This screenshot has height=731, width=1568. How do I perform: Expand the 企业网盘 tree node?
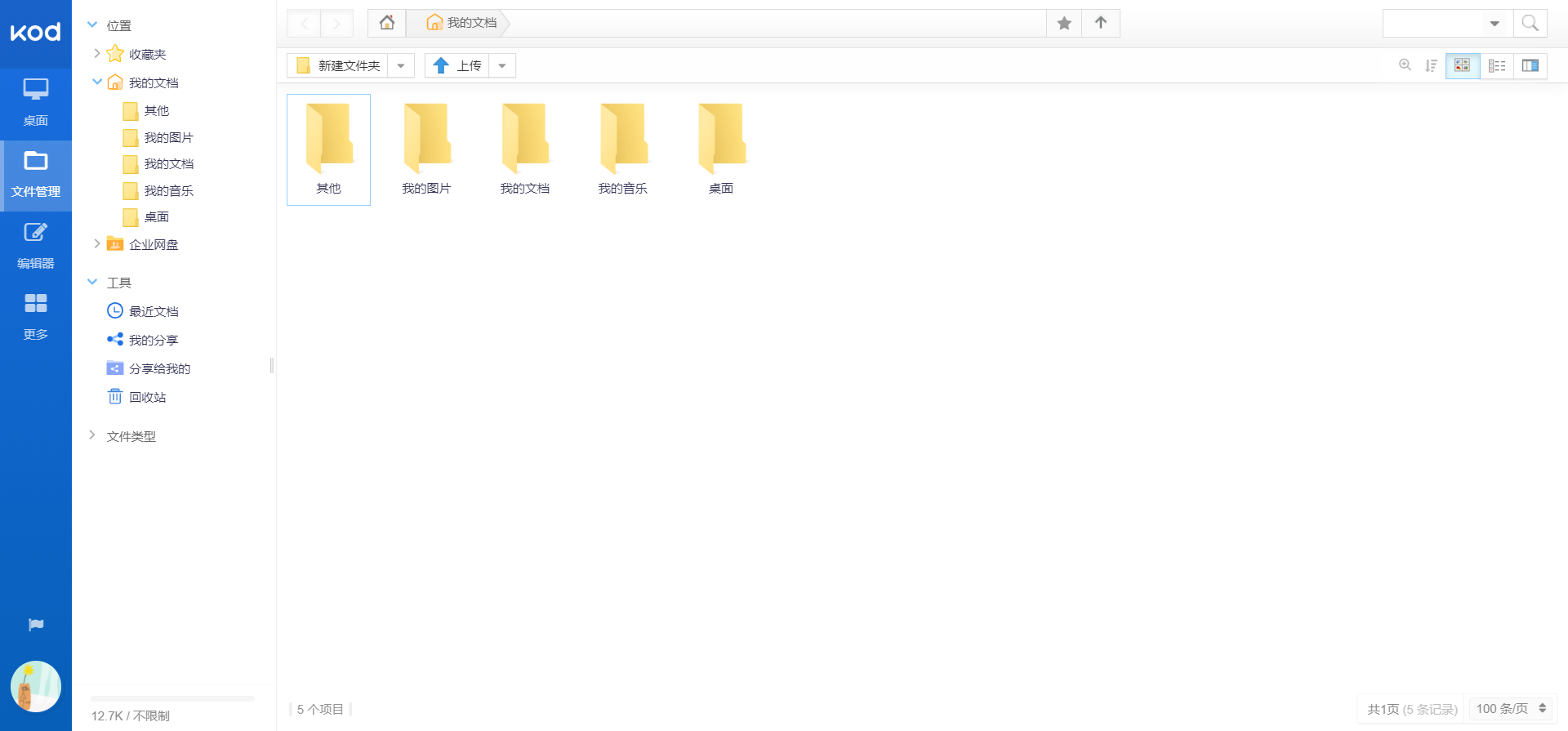(x=97, y=243)
